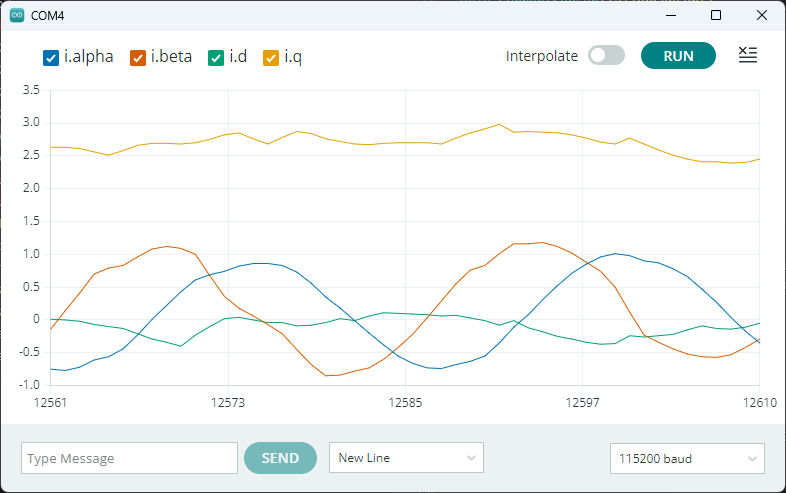Maximize the COM4 plotter window
Viewport: 786px width, 493px height.
(716, 15)
